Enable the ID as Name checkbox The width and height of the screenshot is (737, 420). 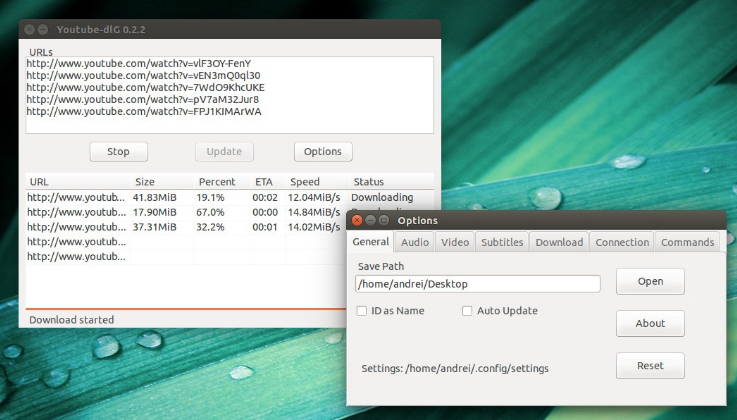pyautogui.click(x=361, y=311)
